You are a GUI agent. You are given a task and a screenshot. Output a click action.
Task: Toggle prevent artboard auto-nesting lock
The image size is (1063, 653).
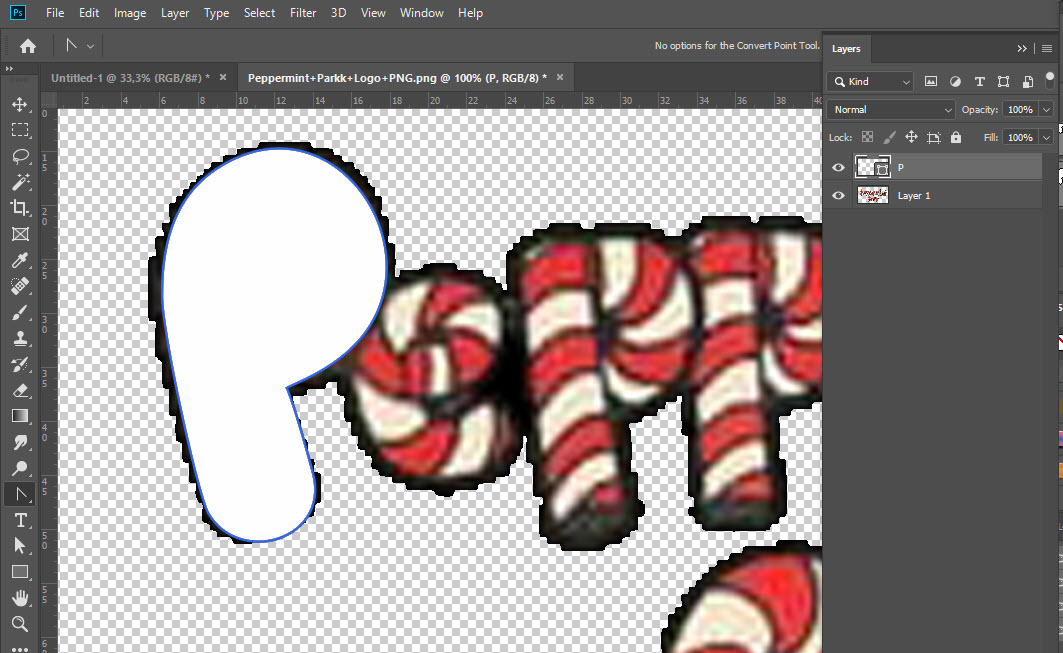point(934,137)
